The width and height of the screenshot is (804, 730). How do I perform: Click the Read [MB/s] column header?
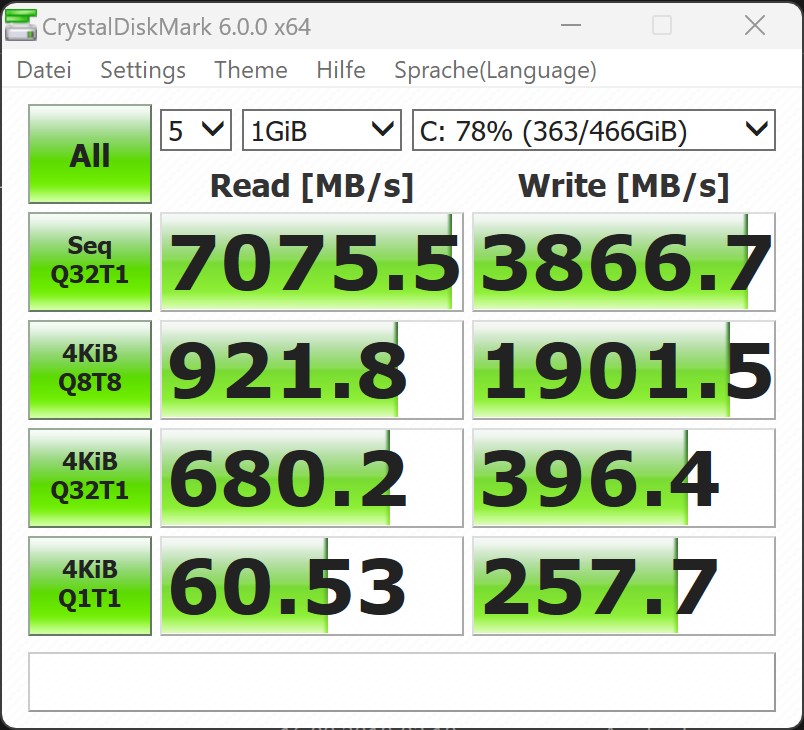312,186
